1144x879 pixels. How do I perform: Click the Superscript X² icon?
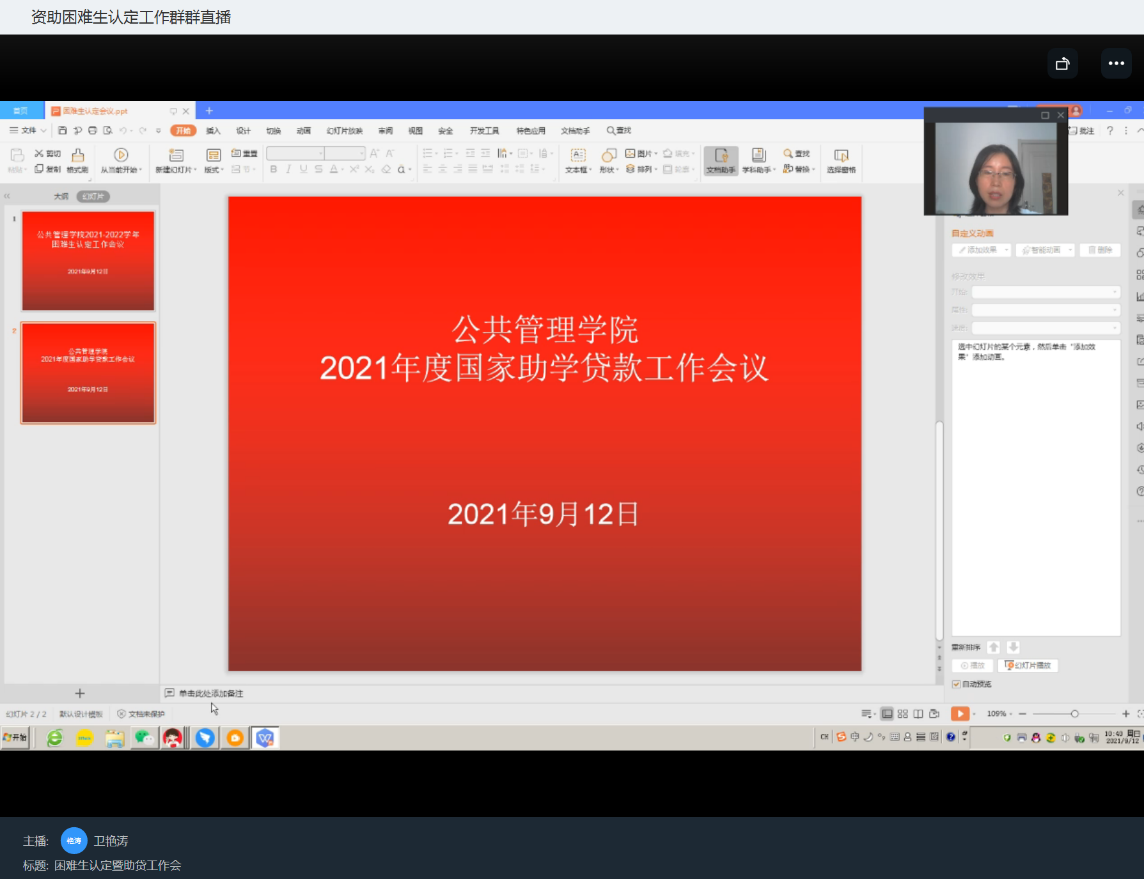pos(354,169)
